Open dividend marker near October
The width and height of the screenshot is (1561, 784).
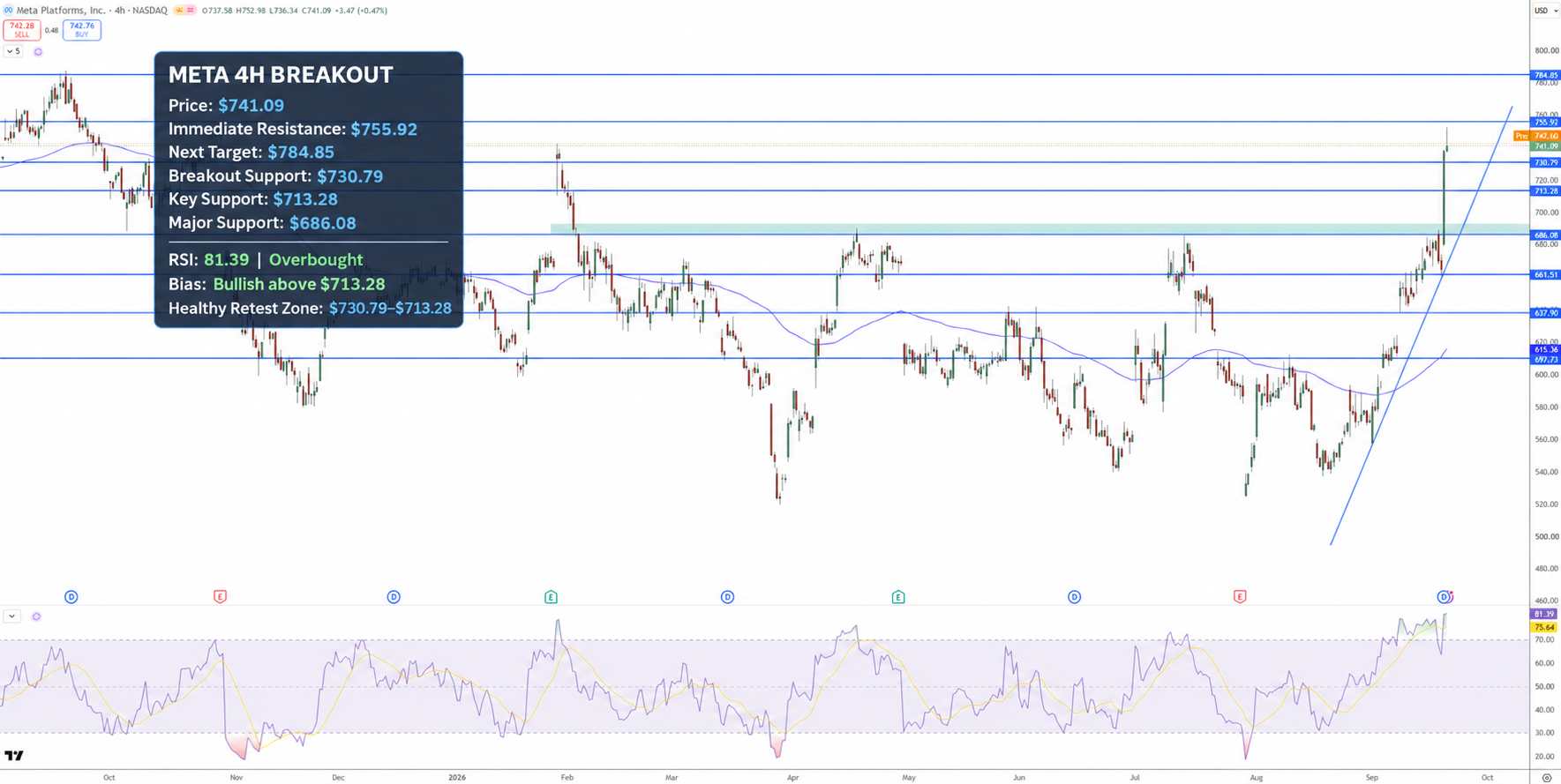(x=71, y=597)
